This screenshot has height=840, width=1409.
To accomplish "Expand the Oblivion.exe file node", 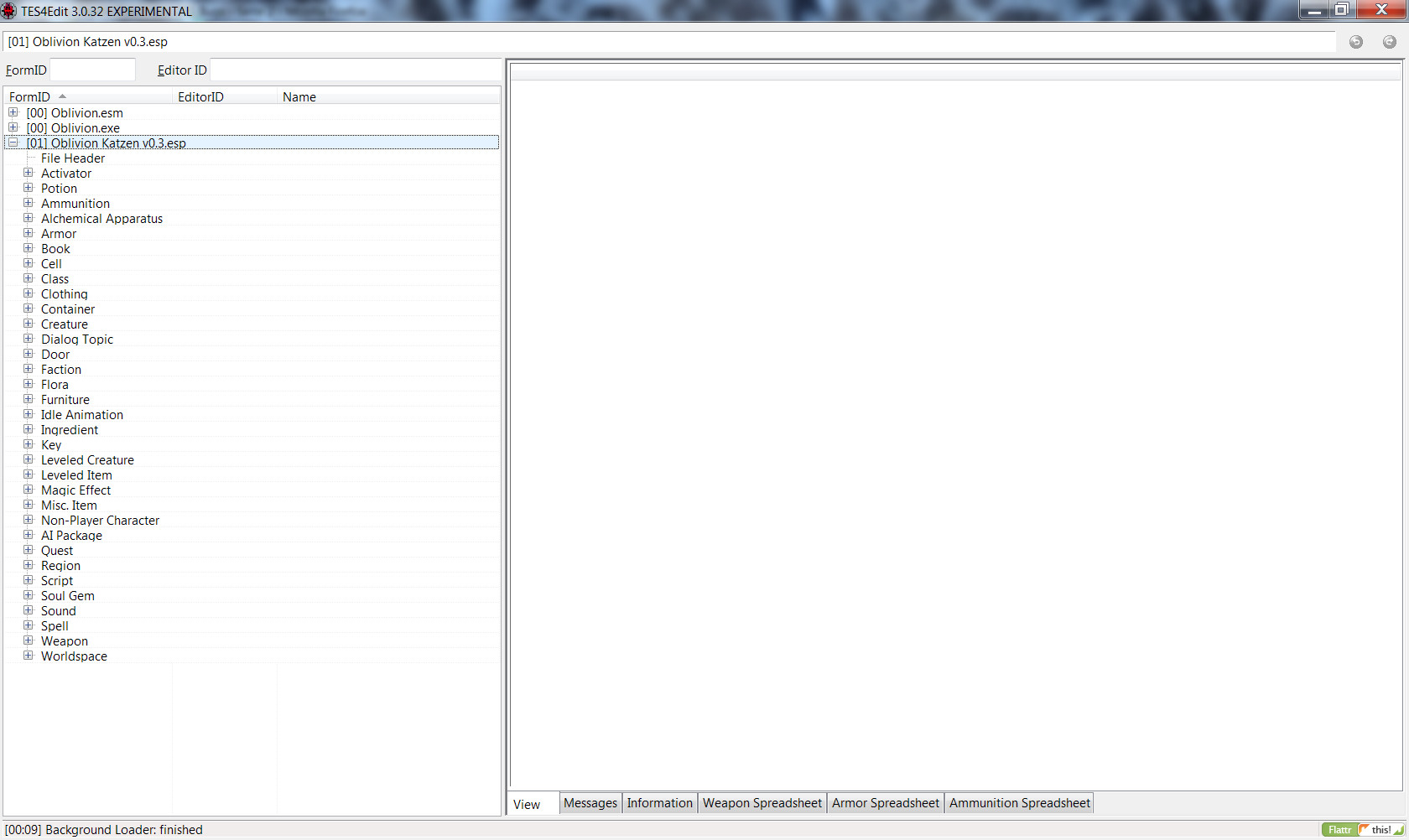I will point(13,127).
